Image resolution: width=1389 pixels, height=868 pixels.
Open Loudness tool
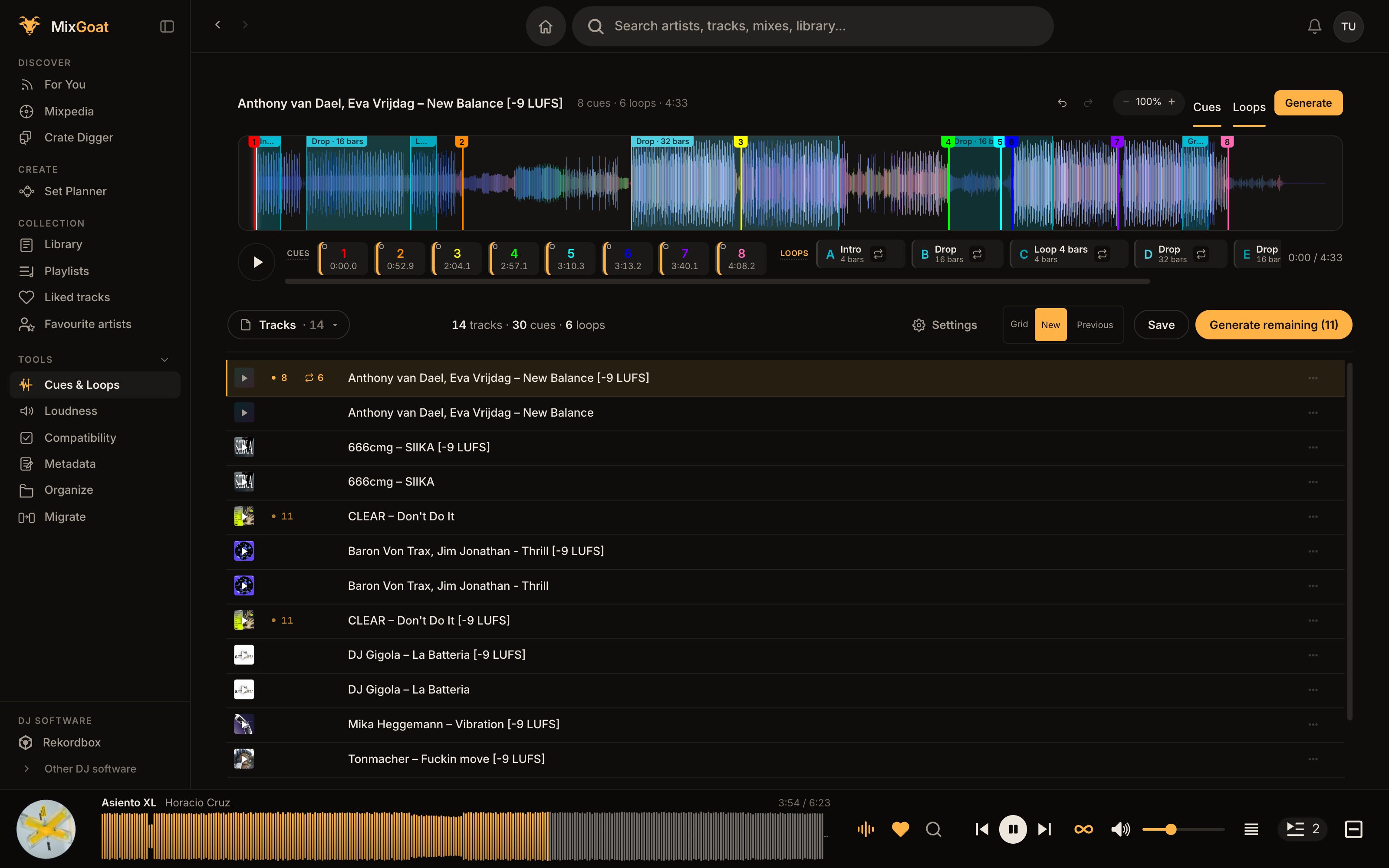pos(95,411)
